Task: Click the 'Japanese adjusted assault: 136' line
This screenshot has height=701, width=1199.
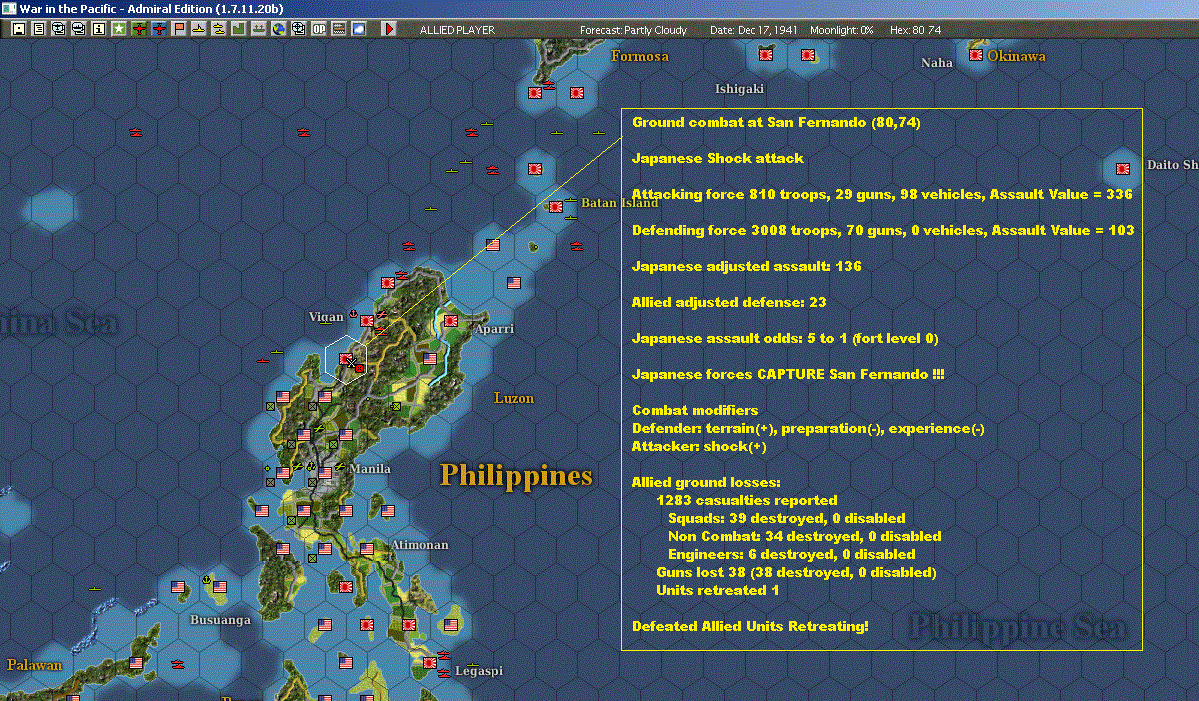Action: pos(746,266)
